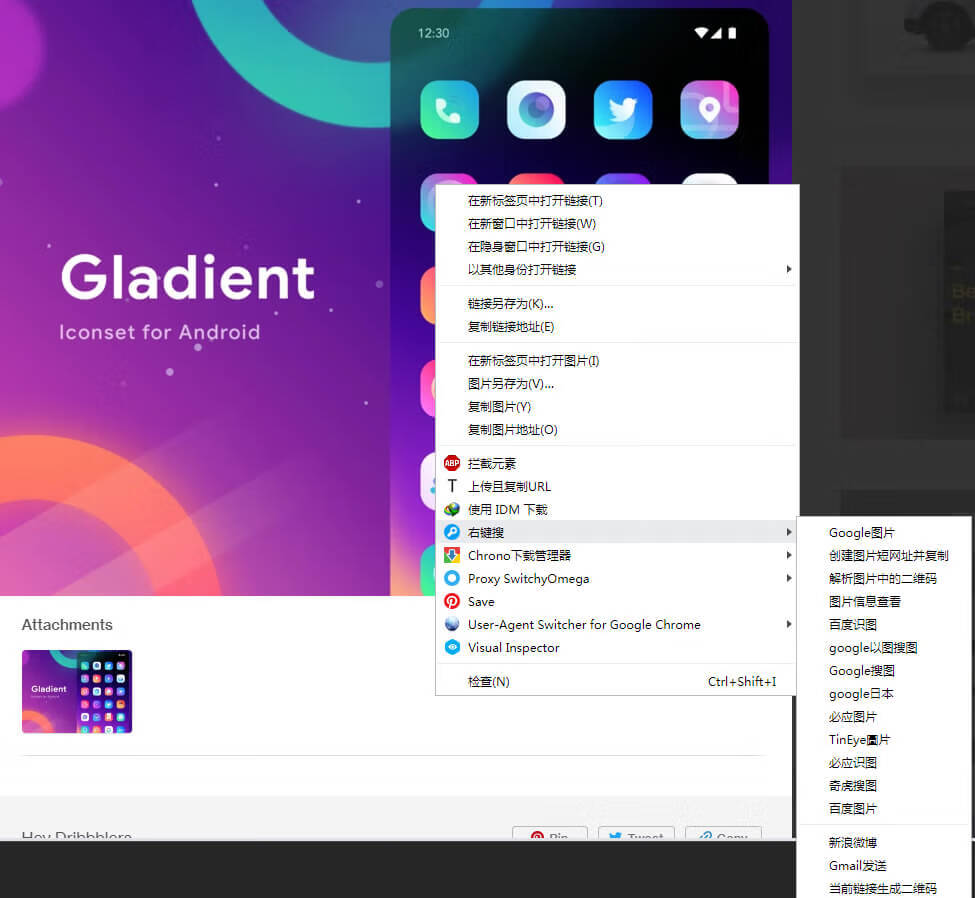
Task: Select google日本 submenu entry
Action: (884, 694)
